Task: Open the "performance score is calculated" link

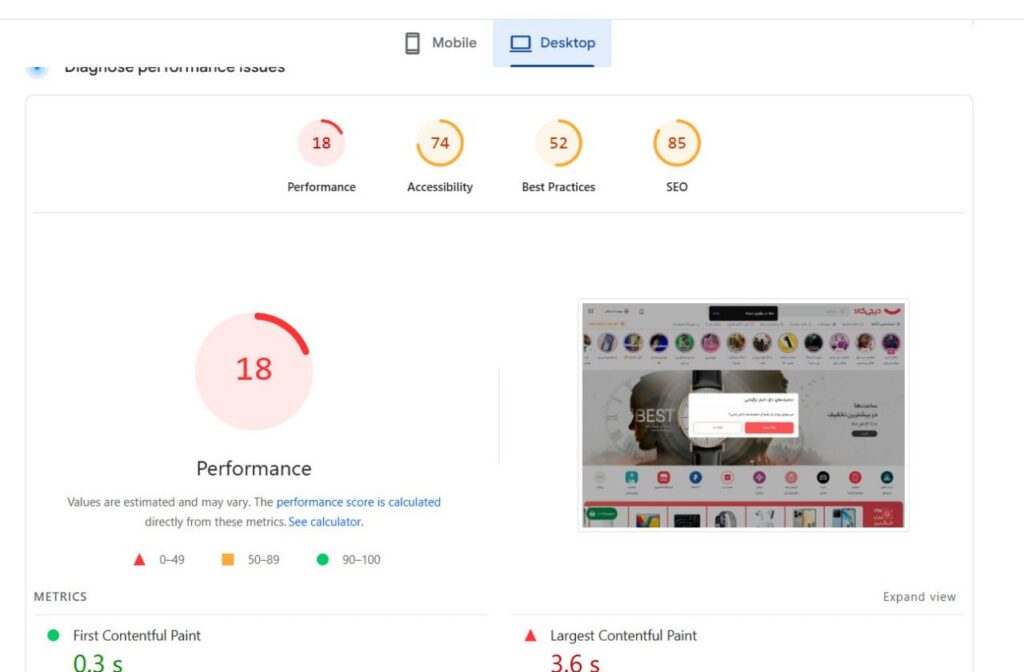Action: (x=358, y=502)
